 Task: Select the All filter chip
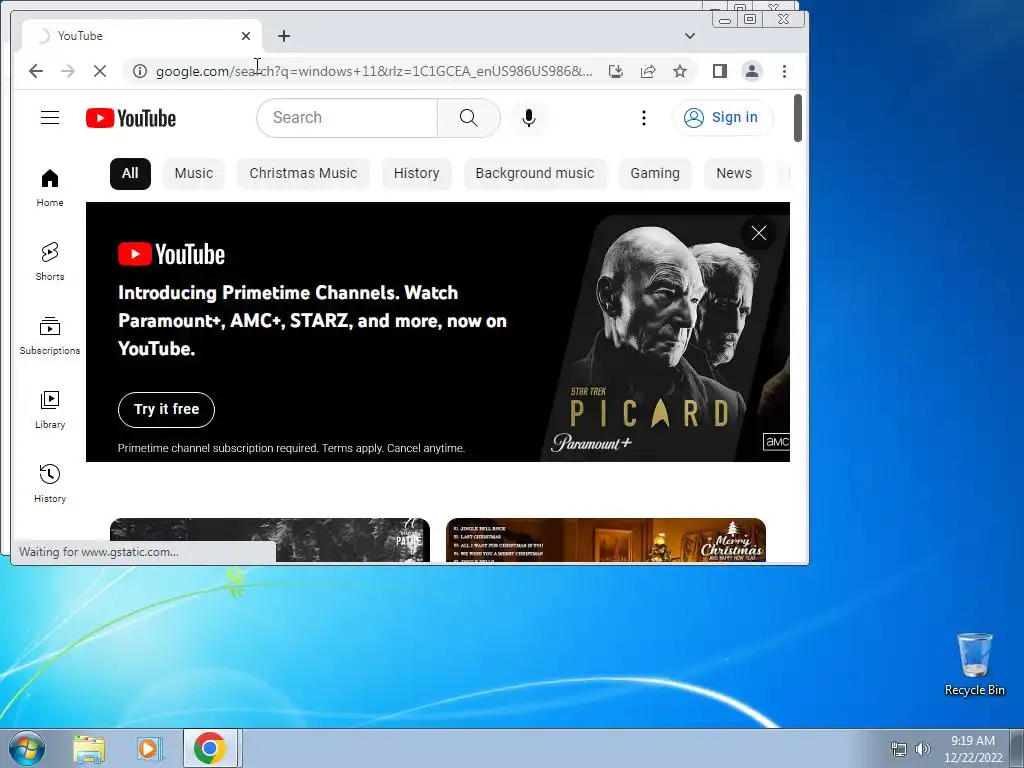[130, 174]
